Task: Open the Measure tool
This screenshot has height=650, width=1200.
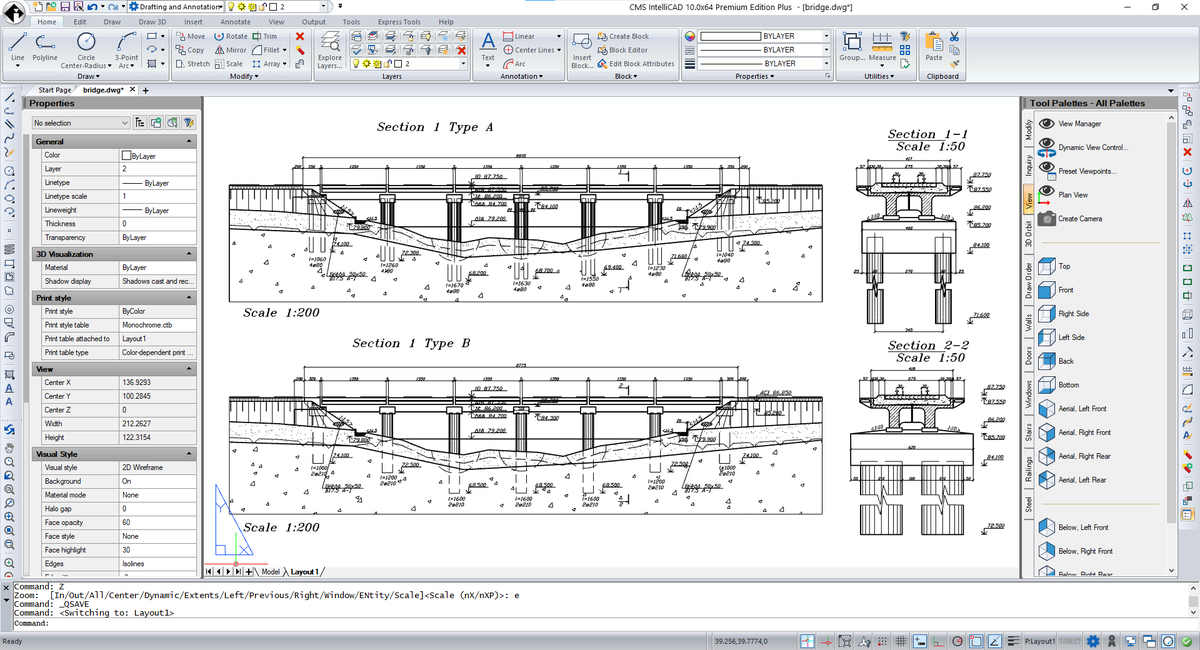Action: pos(883,43)
